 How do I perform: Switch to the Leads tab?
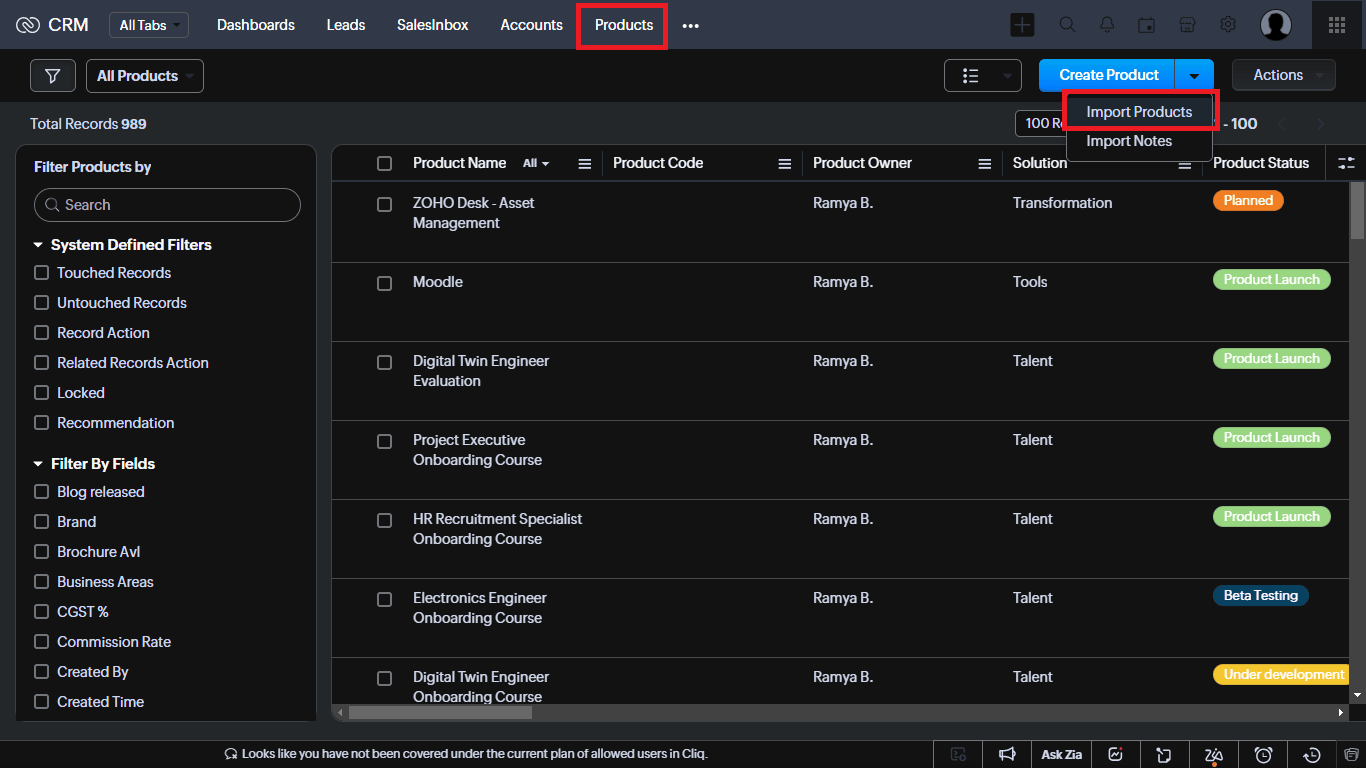346,25
